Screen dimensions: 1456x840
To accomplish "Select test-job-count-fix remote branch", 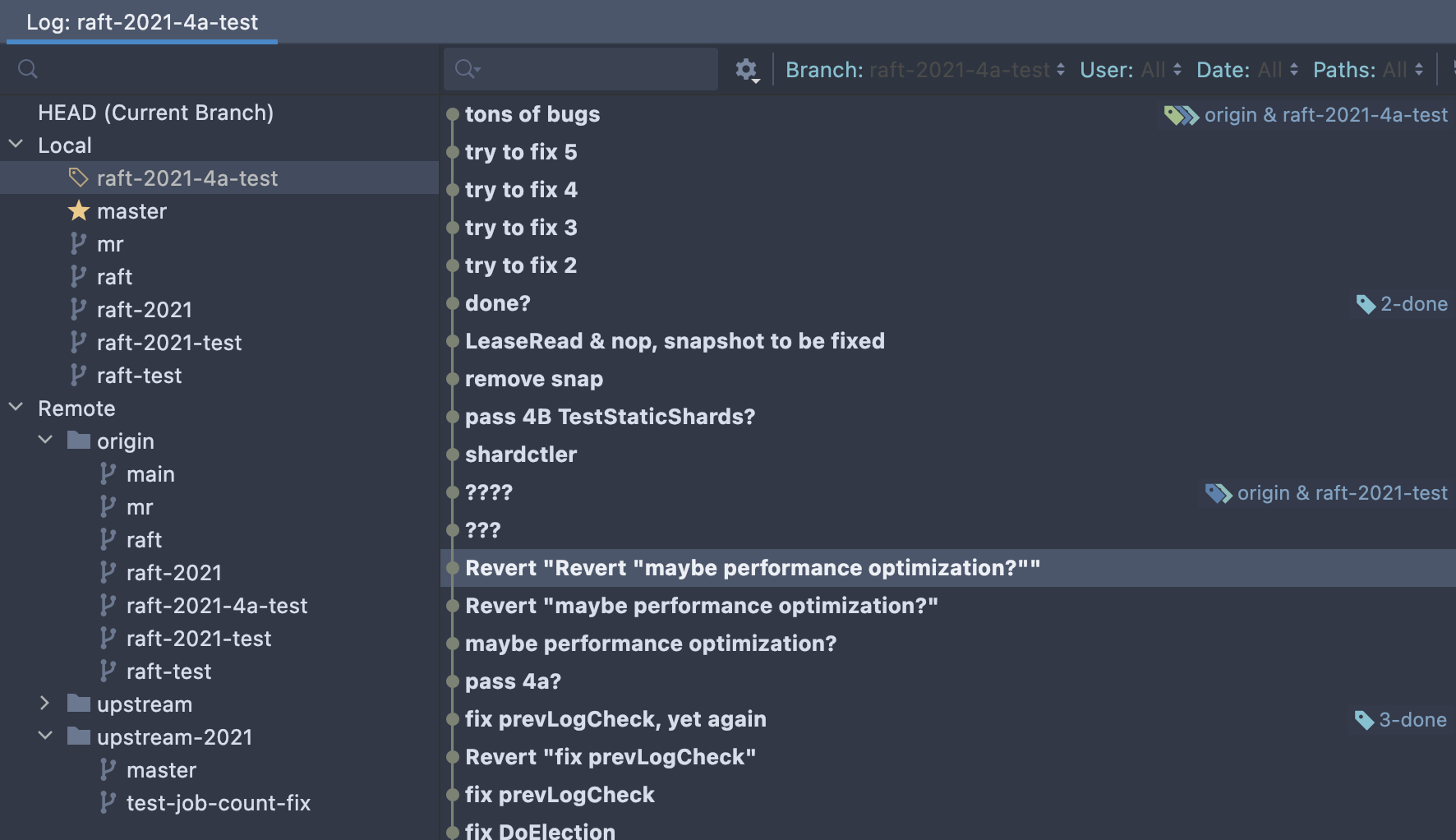I will click(218, 803).
